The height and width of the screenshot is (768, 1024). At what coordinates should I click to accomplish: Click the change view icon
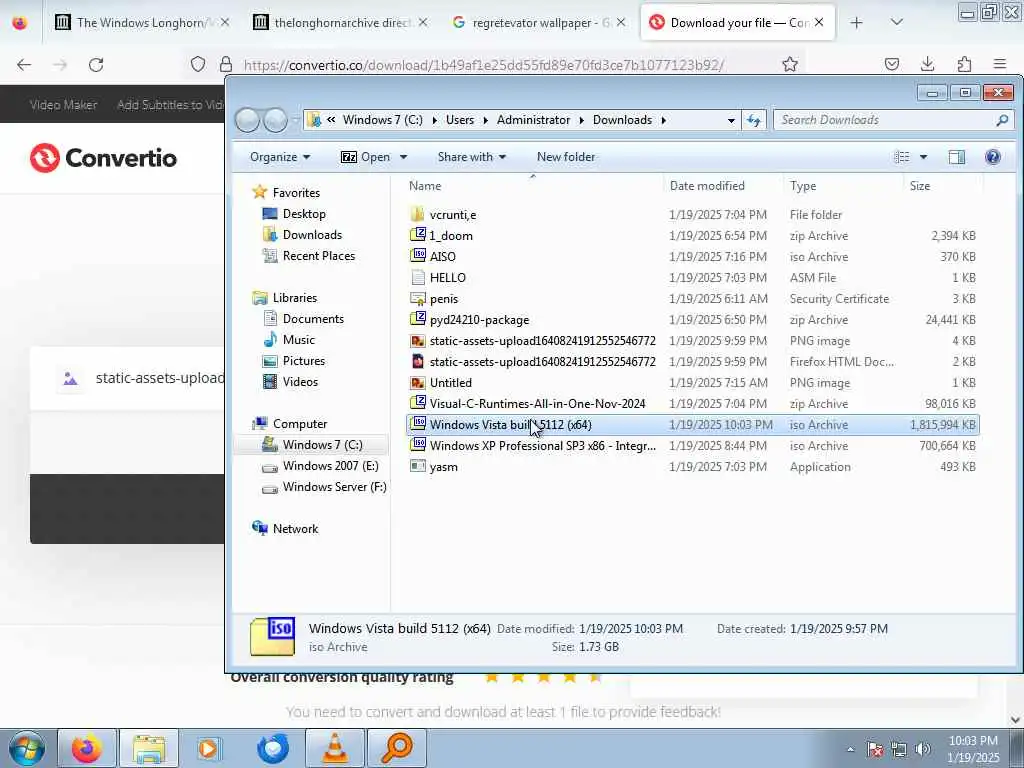[902, 157]
